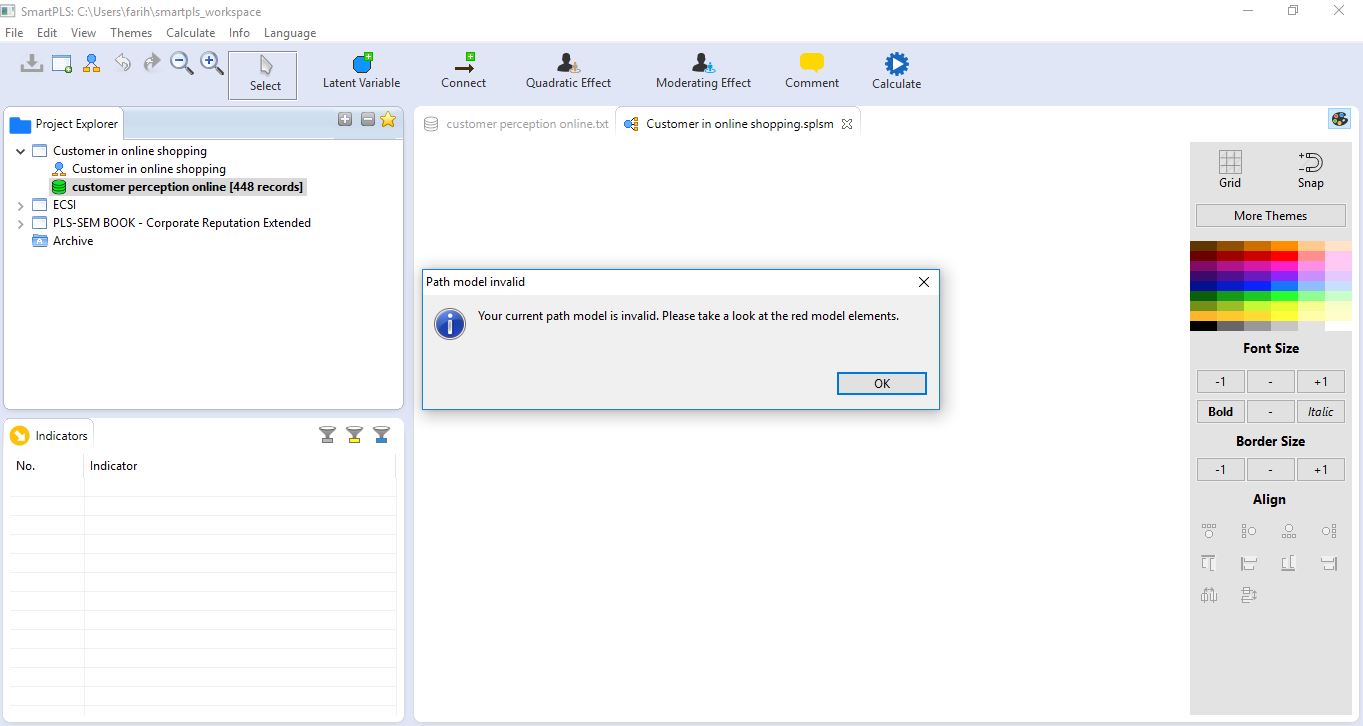The width and height of the screenshot is (1363, 726).
Task: Click the undo arrow icon
Action: (122, 63)
